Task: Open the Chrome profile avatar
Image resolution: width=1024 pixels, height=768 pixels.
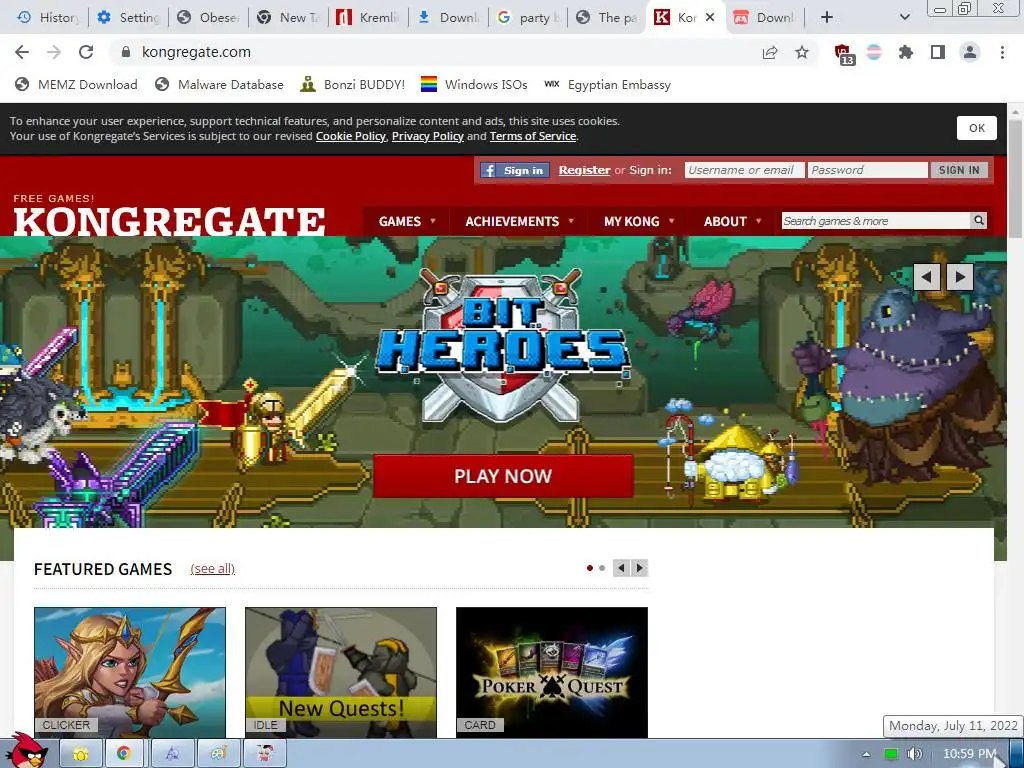Action: point(970,52)
